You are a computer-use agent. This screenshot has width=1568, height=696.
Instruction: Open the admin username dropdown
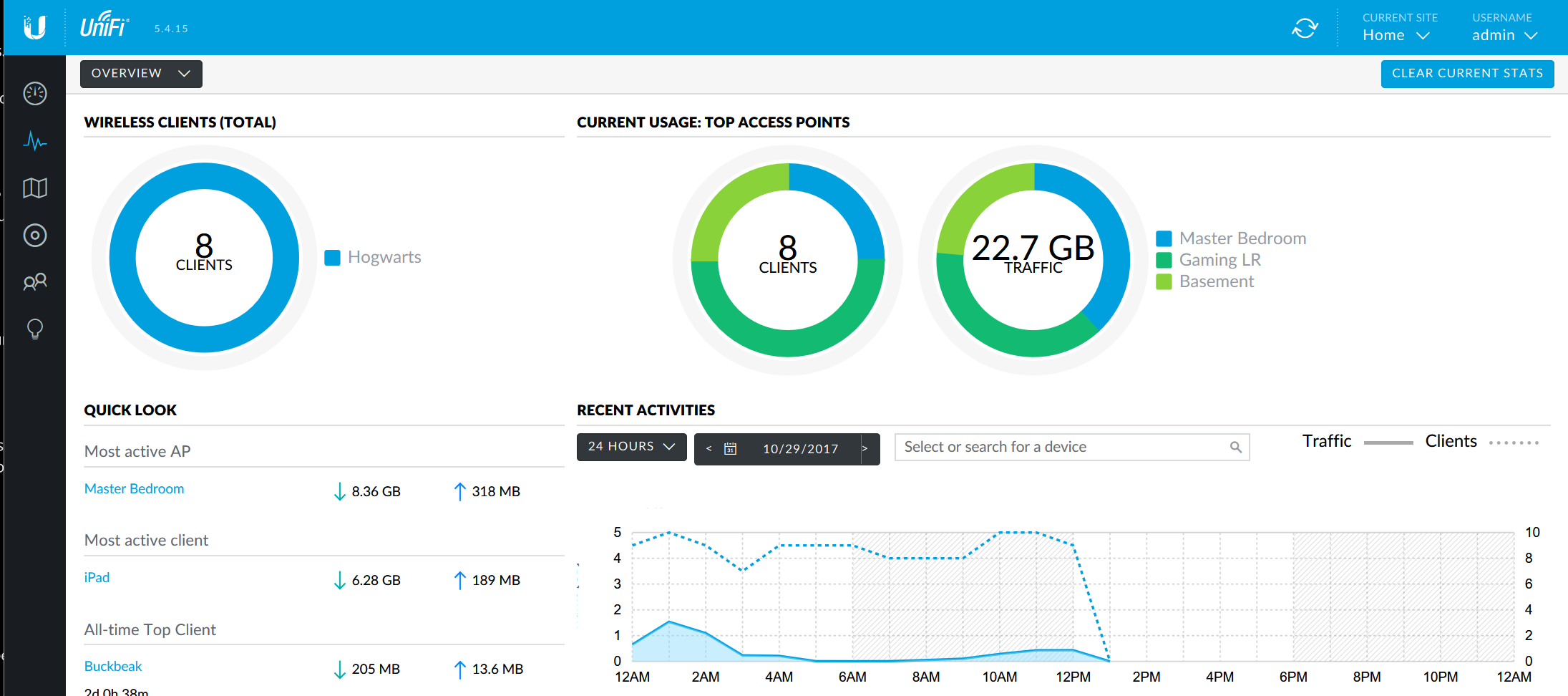[x=1504, y=35]
